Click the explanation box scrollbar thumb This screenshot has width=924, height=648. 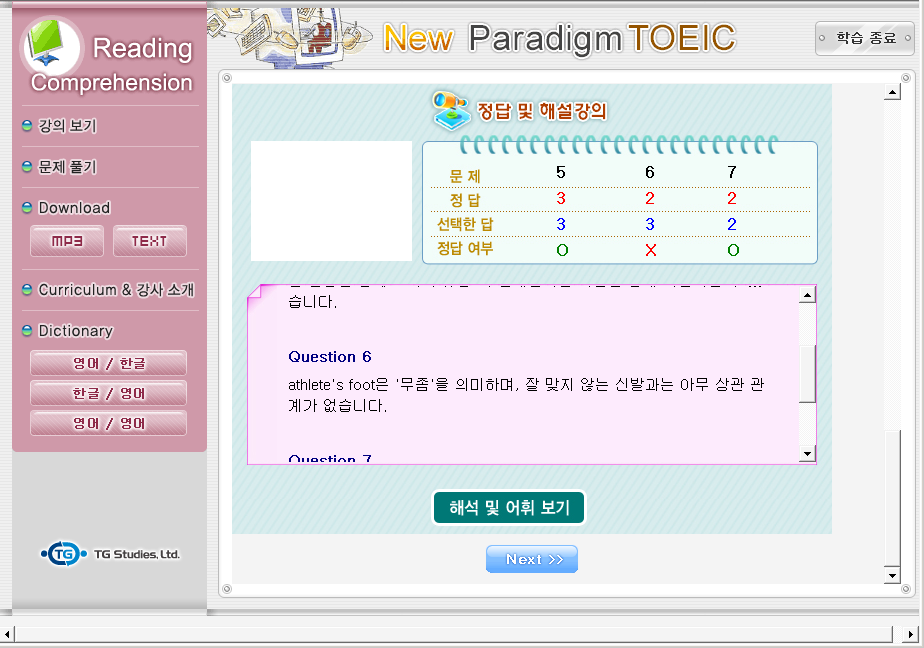point(807,373)
